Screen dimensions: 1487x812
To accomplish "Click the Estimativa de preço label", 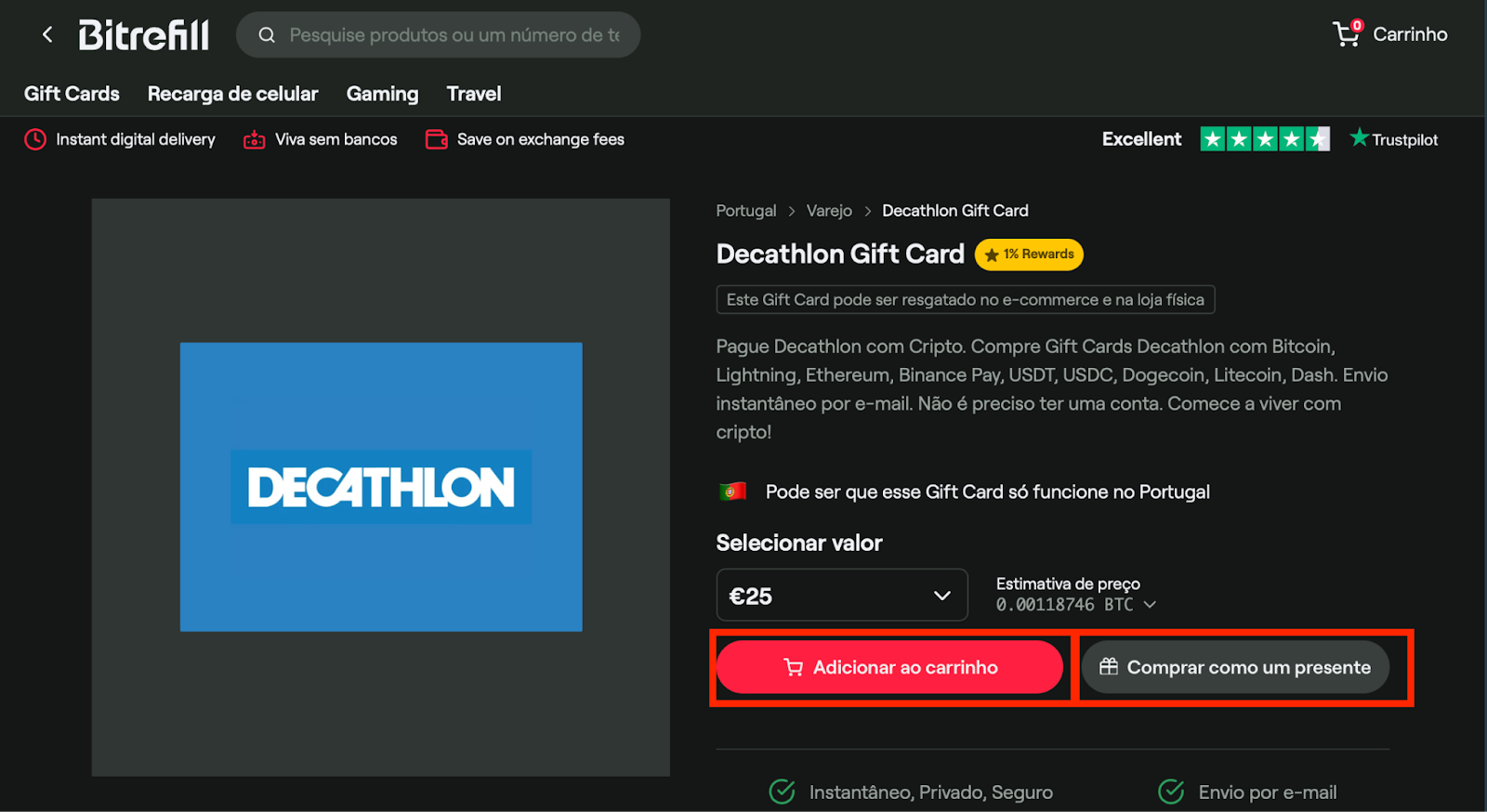I will click(1068, 583).
